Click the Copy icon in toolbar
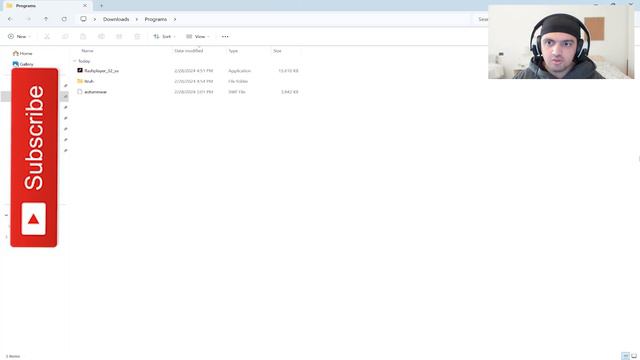Image resolution: width=640 pixels, height=360 pixels. point(65,36)
